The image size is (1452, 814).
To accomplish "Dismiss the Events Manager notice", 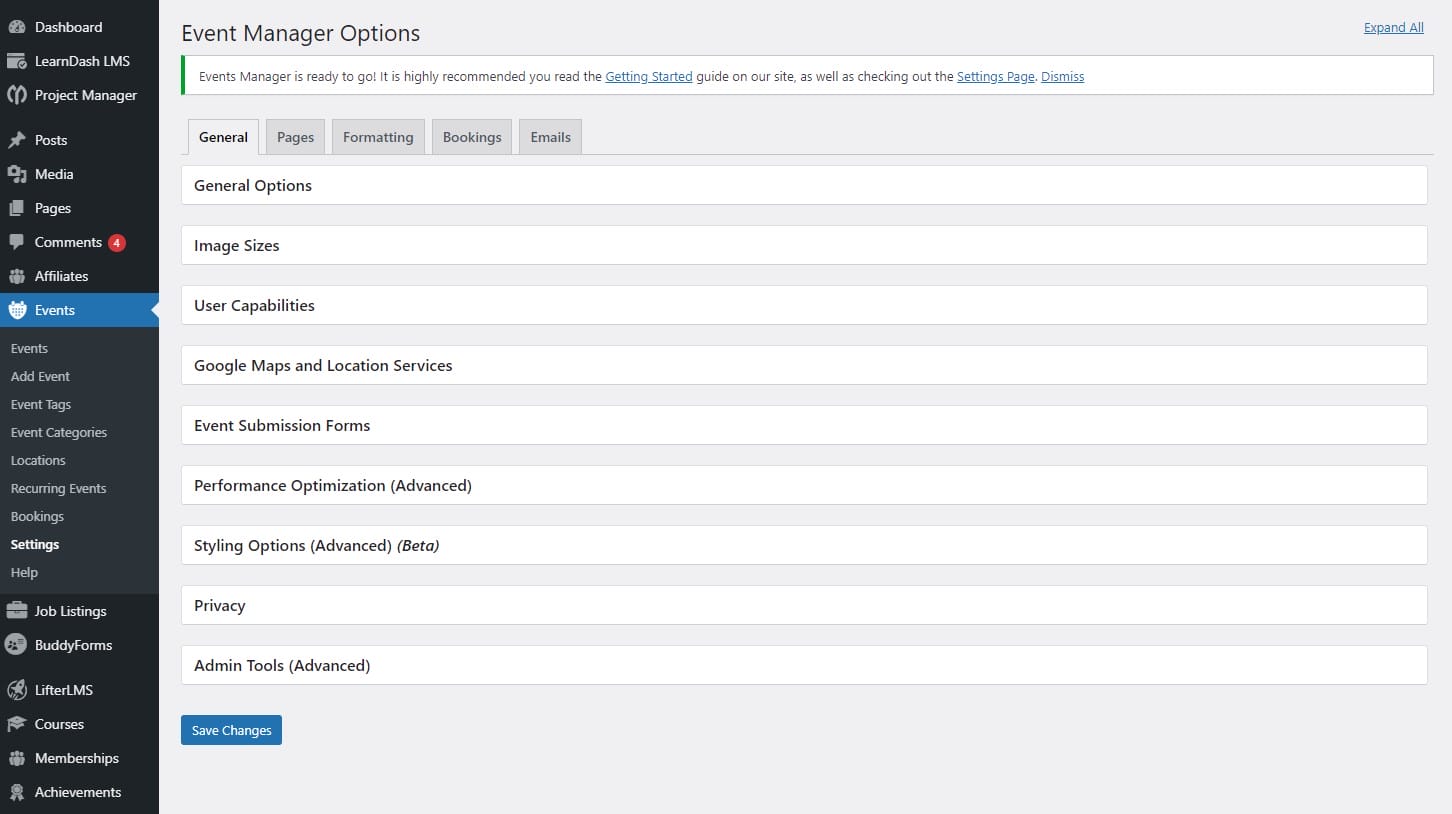I will 1062,76.
